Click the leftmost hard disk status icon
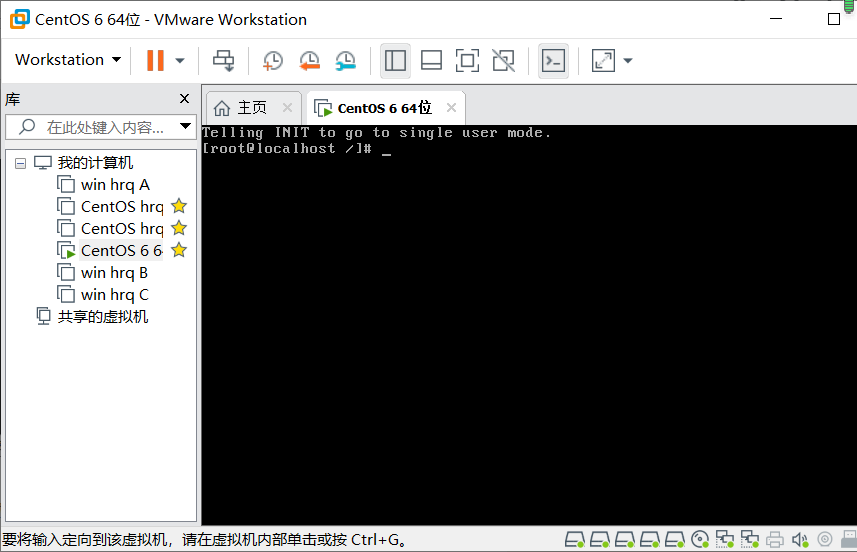This screenshot has width=857, height=552. [574, 540]
